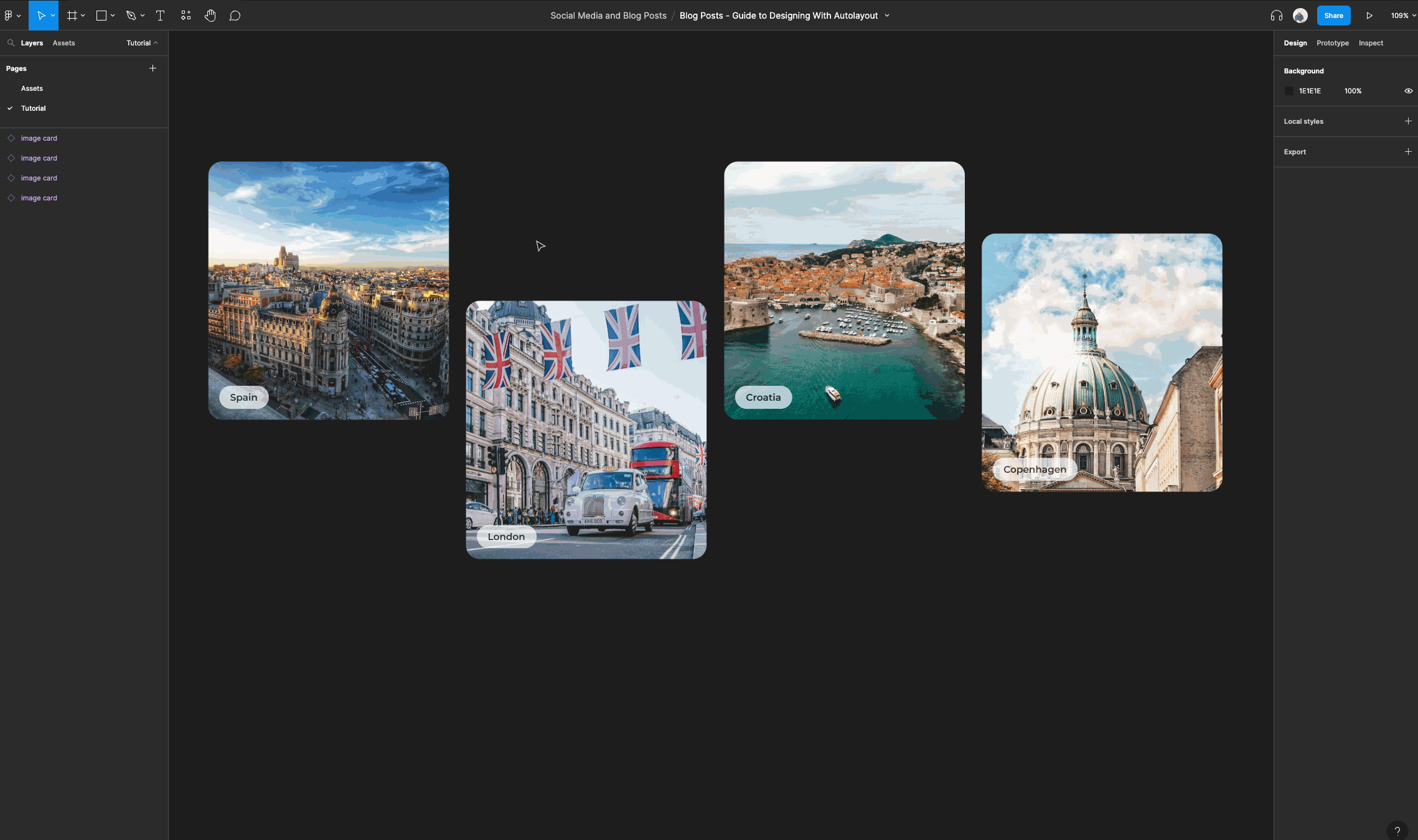Select the first image card layer

click(84, 138)
